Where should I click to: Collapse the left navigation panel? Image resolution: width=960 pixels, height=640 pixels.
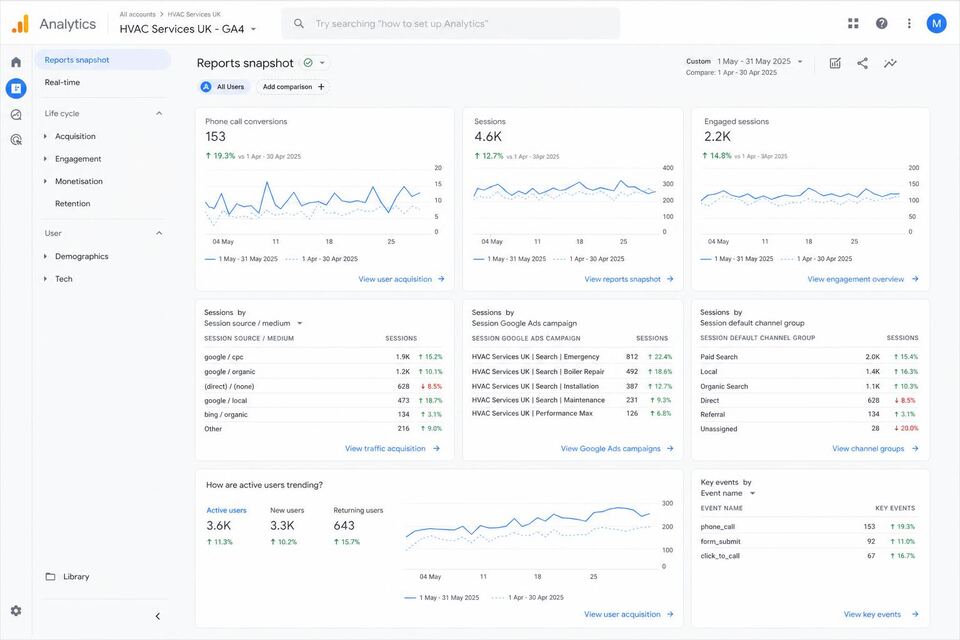coord(157,616)
